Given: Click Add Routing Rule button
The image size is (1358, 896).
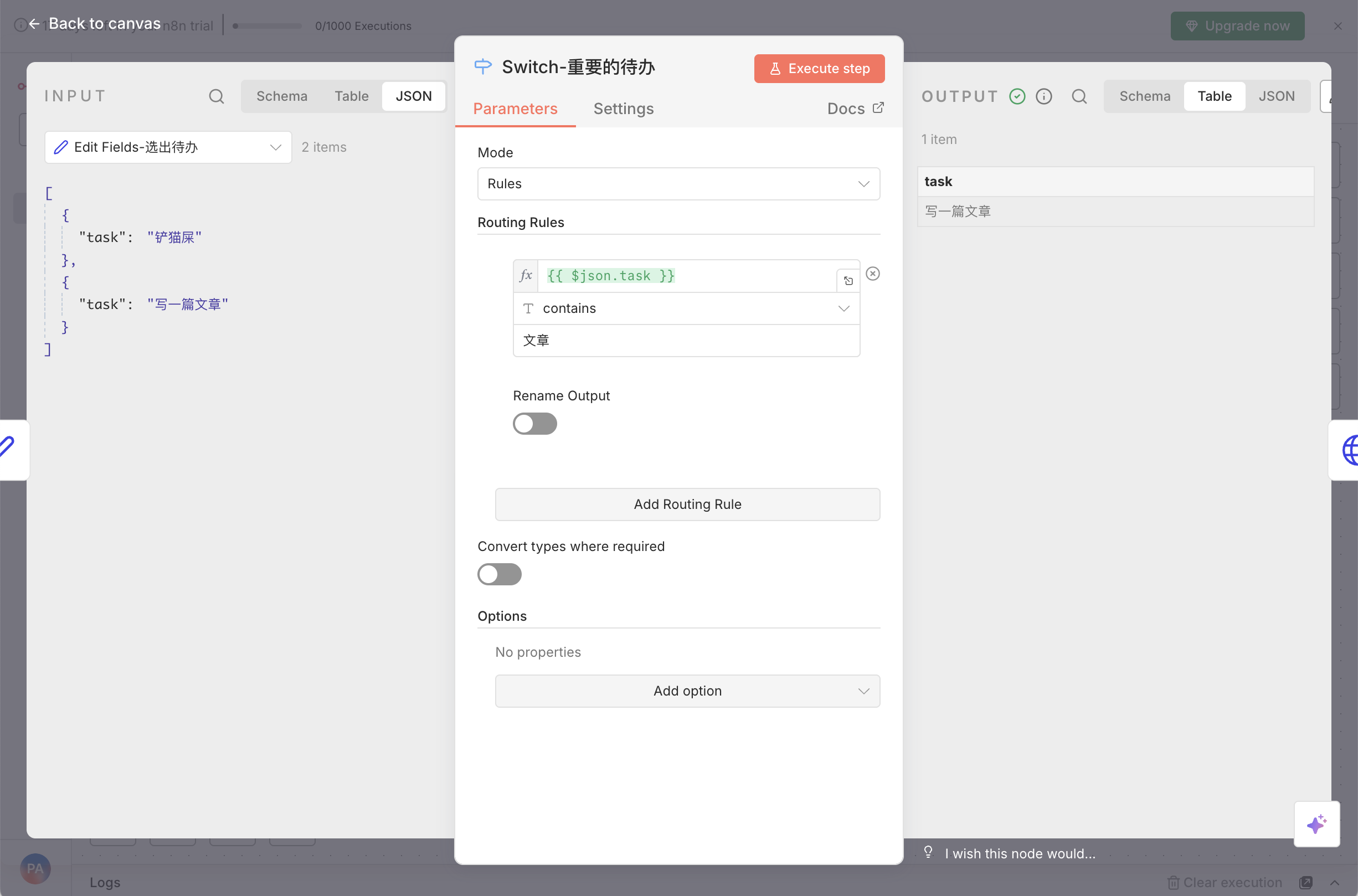Looking at the screenshot, I should (687, 504).
